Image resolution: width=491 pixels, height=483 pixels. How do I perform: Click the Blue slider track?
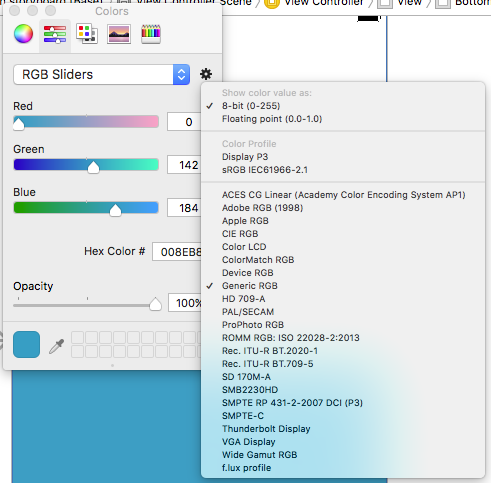86,208
